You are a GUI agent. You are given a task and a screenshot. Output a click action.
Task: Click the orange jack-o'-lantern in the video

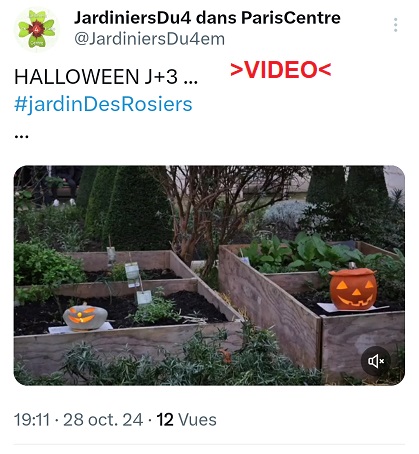click(x=353, y=288)
